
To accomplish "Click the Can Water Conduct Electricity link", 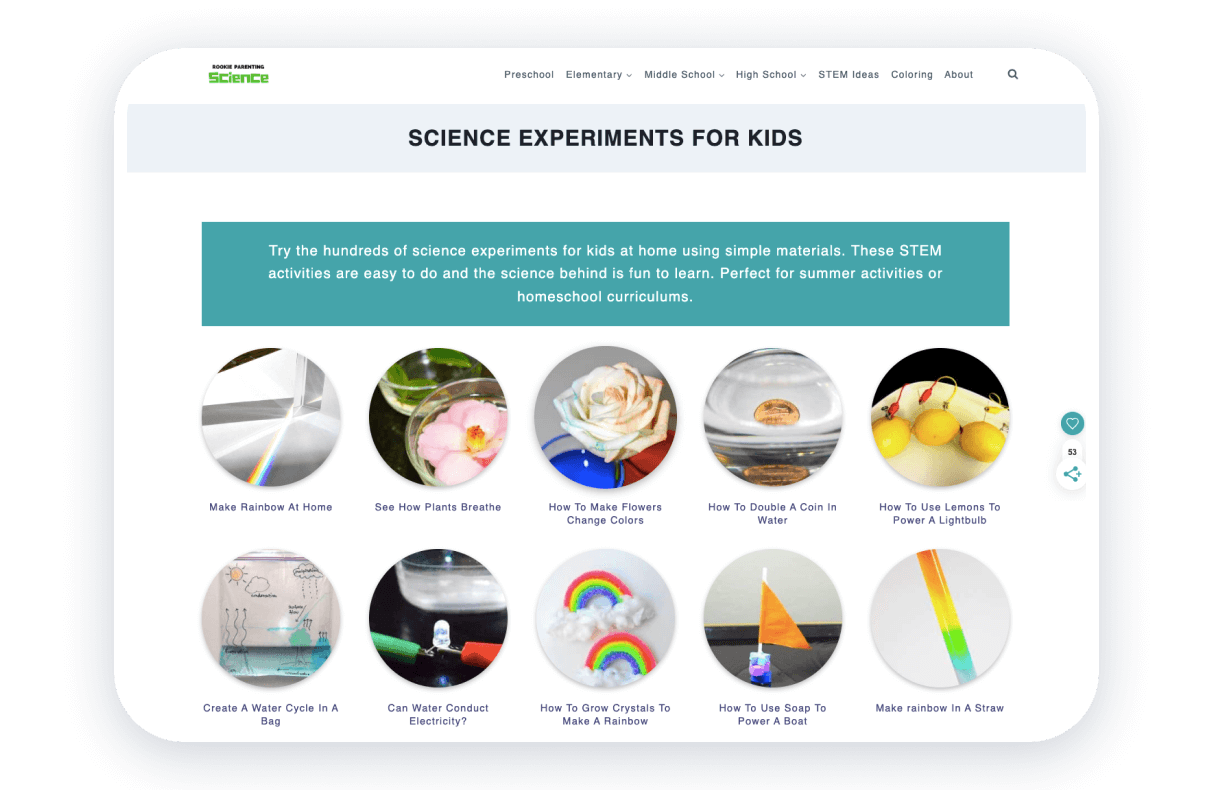I will 438,714.
